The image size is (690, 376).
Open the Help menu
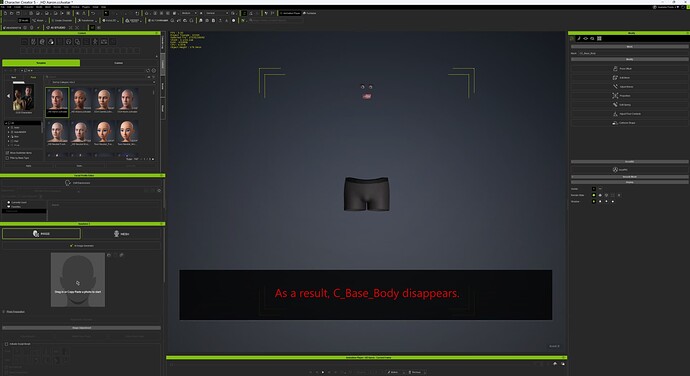(x=103, y=7)
